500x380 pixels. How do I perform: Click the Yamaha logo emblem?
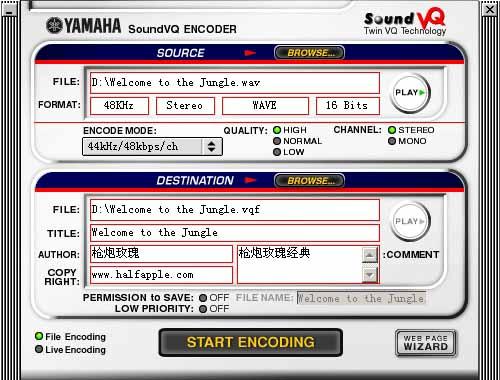point(54,26)
